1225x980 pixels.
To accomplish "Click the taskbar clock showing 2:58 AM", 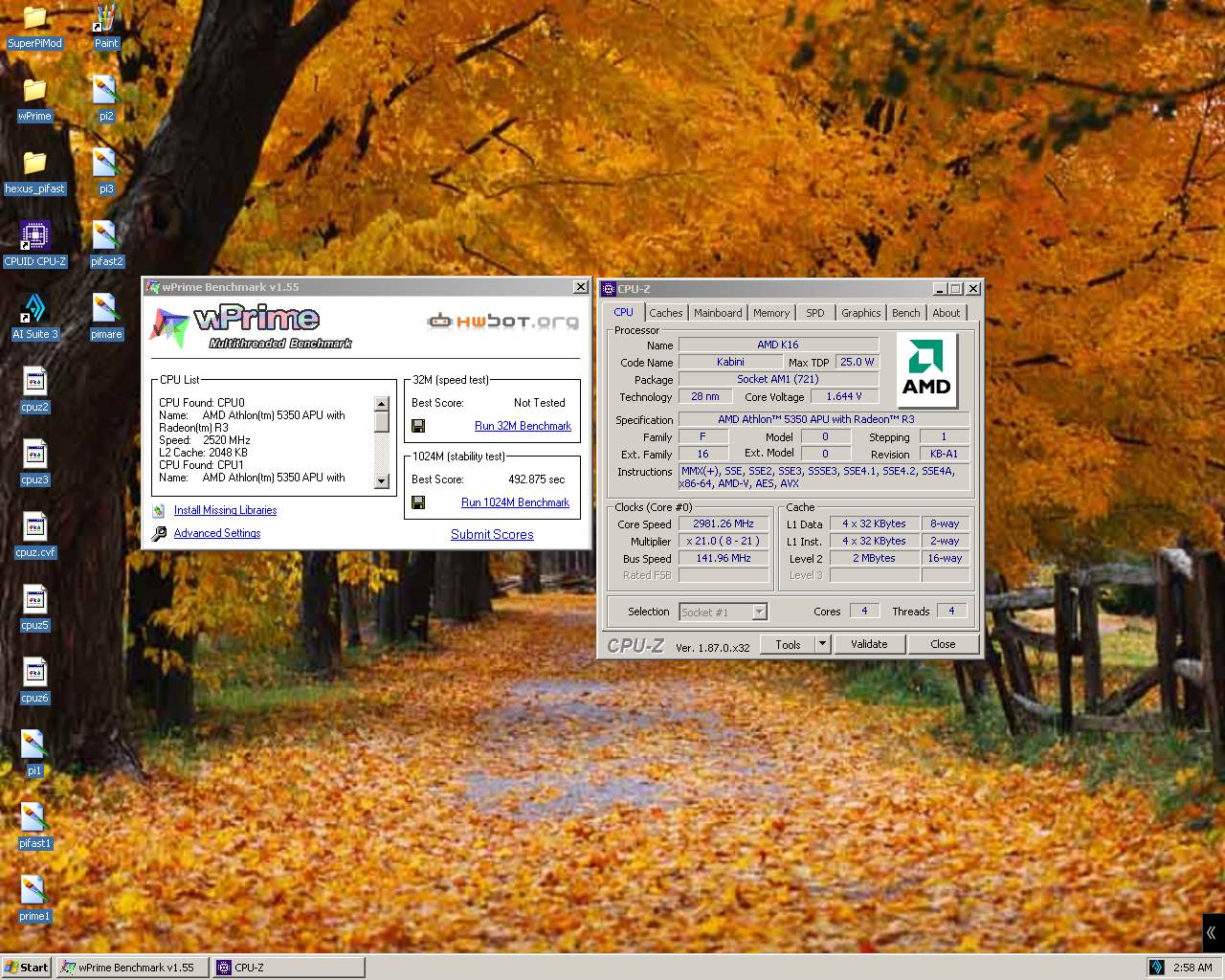I will [x=1192, y=968].
